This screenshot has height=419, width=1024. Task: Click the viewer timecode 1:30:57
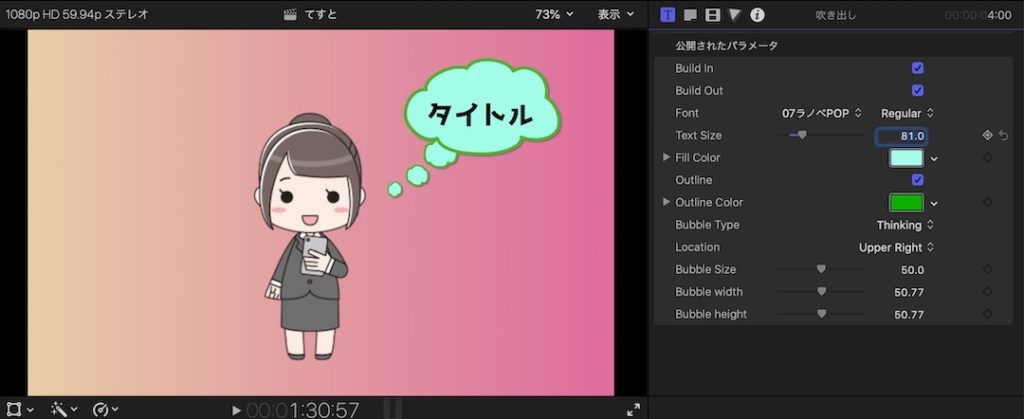click(x=302, y=410)
